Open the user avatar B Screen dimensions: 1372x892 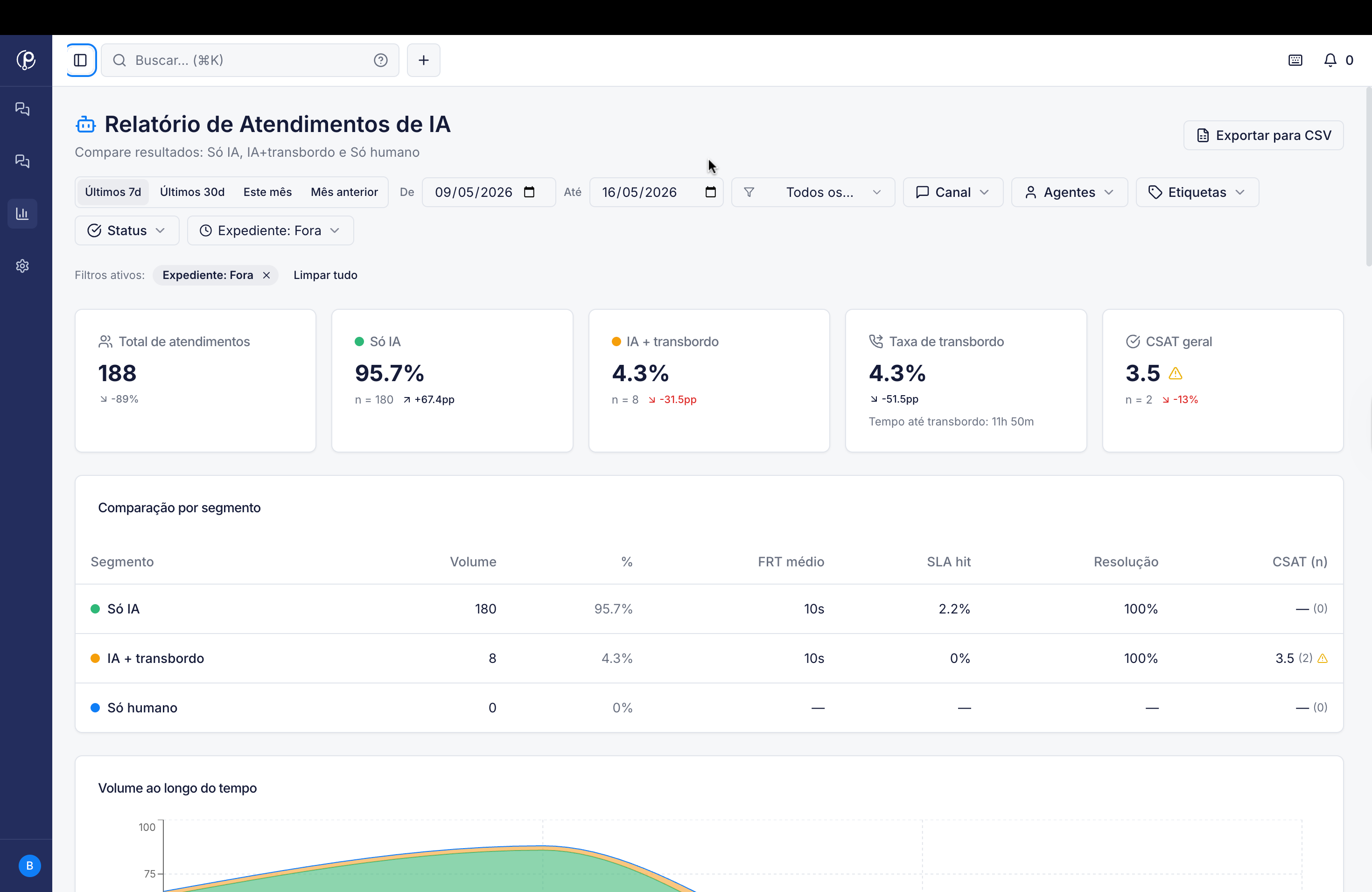(30, 865)
